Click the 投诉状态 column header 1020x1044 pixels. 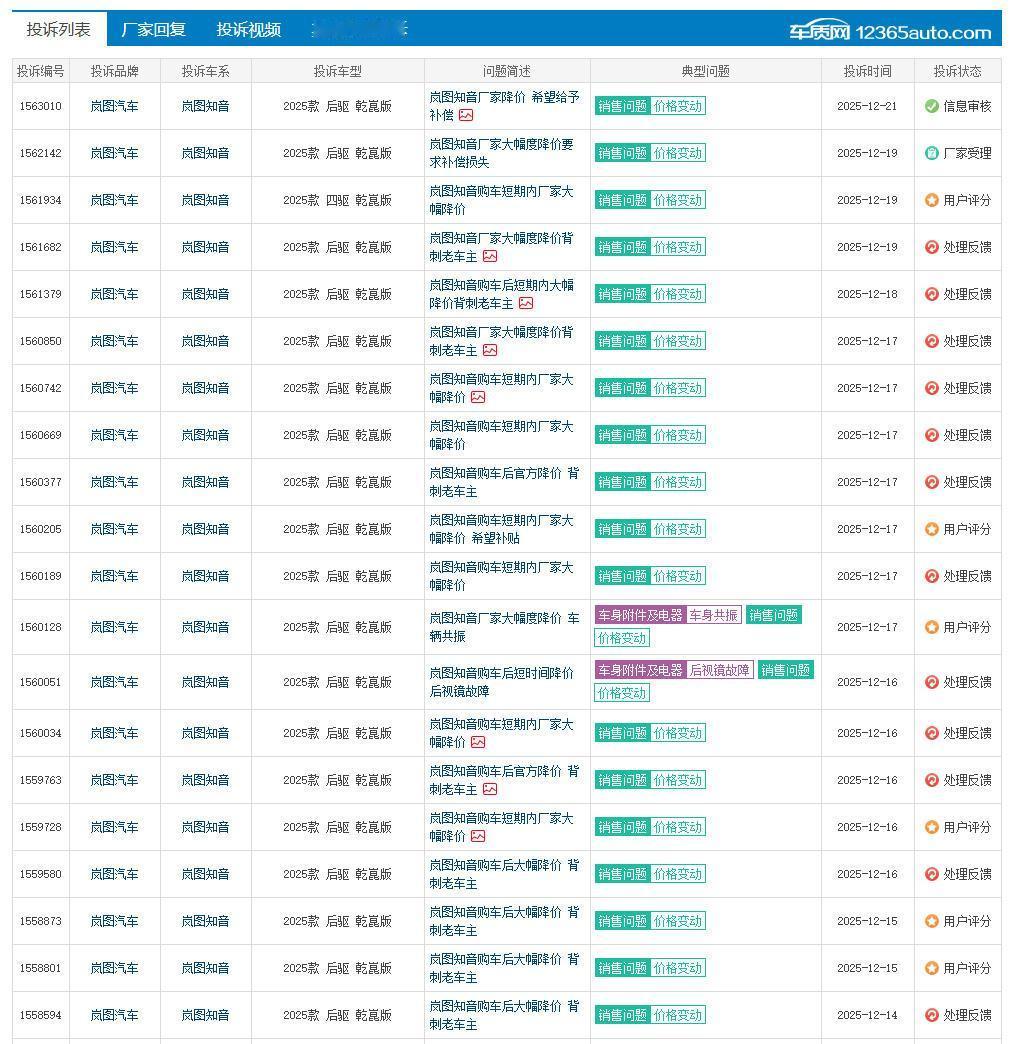(x=957, y=71)
